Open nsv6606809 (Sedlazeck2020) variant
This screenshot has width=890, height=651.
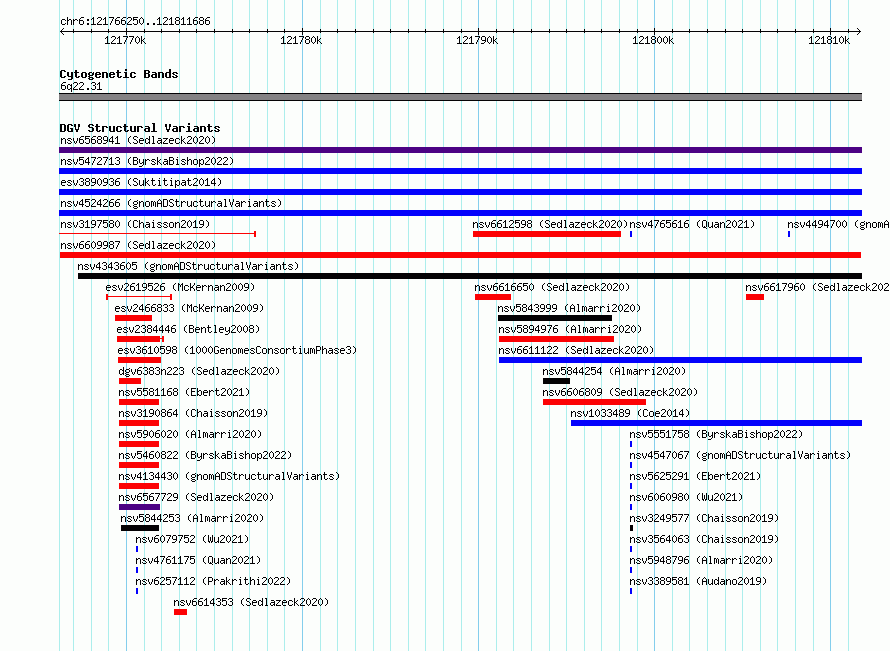pyautogui.click(x=620, y=392)
